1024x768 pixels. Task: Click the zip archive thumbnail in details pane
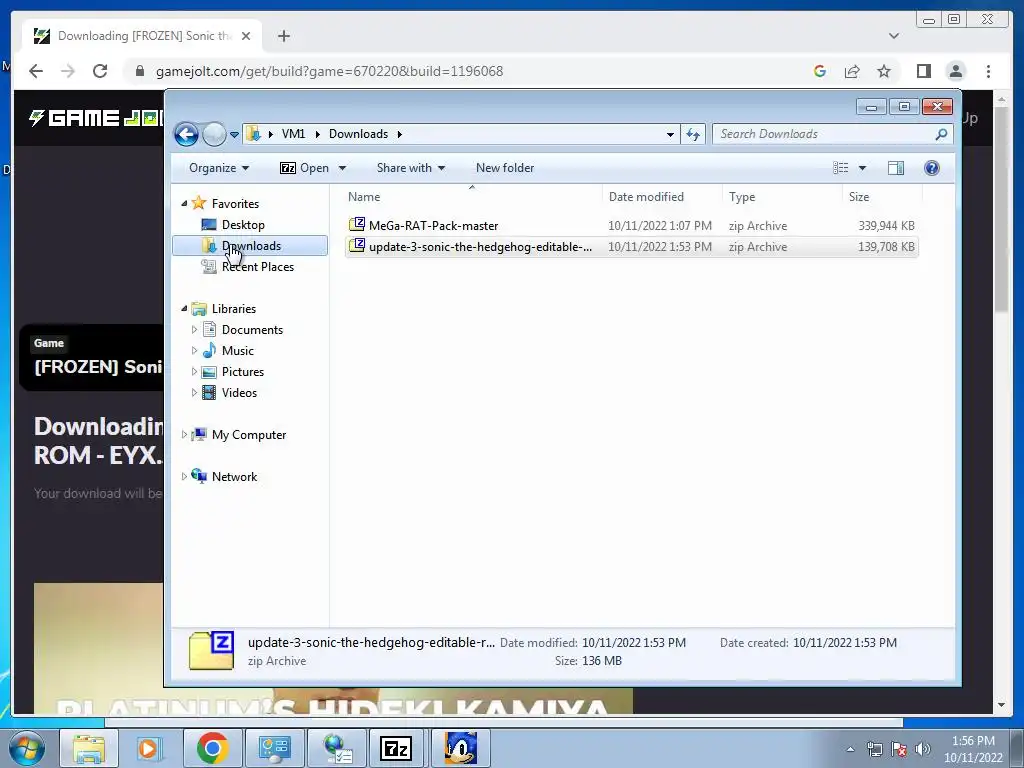tap(212, 651)
